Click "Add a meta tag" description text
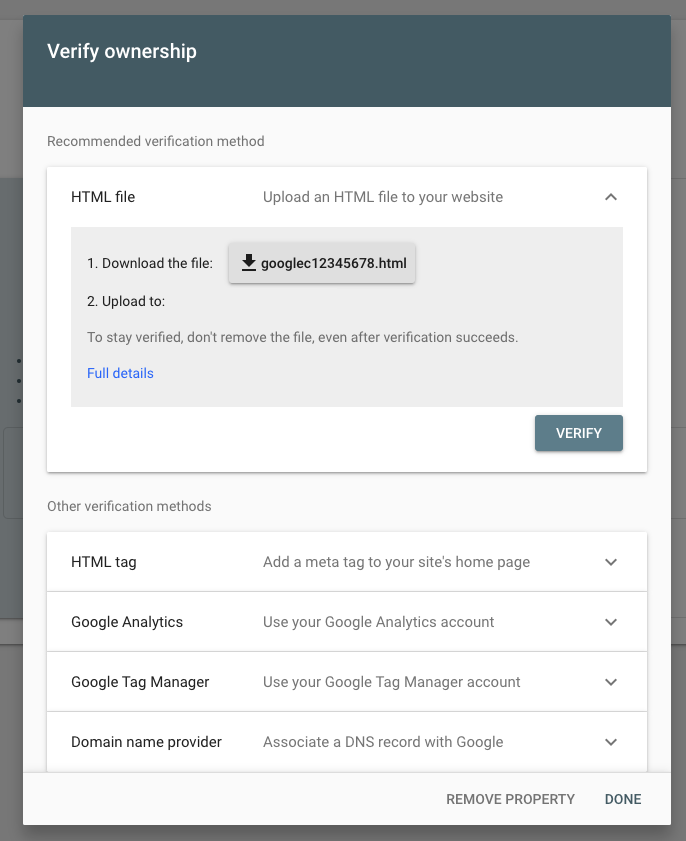The image size is (686, 841). click(396, 562)
